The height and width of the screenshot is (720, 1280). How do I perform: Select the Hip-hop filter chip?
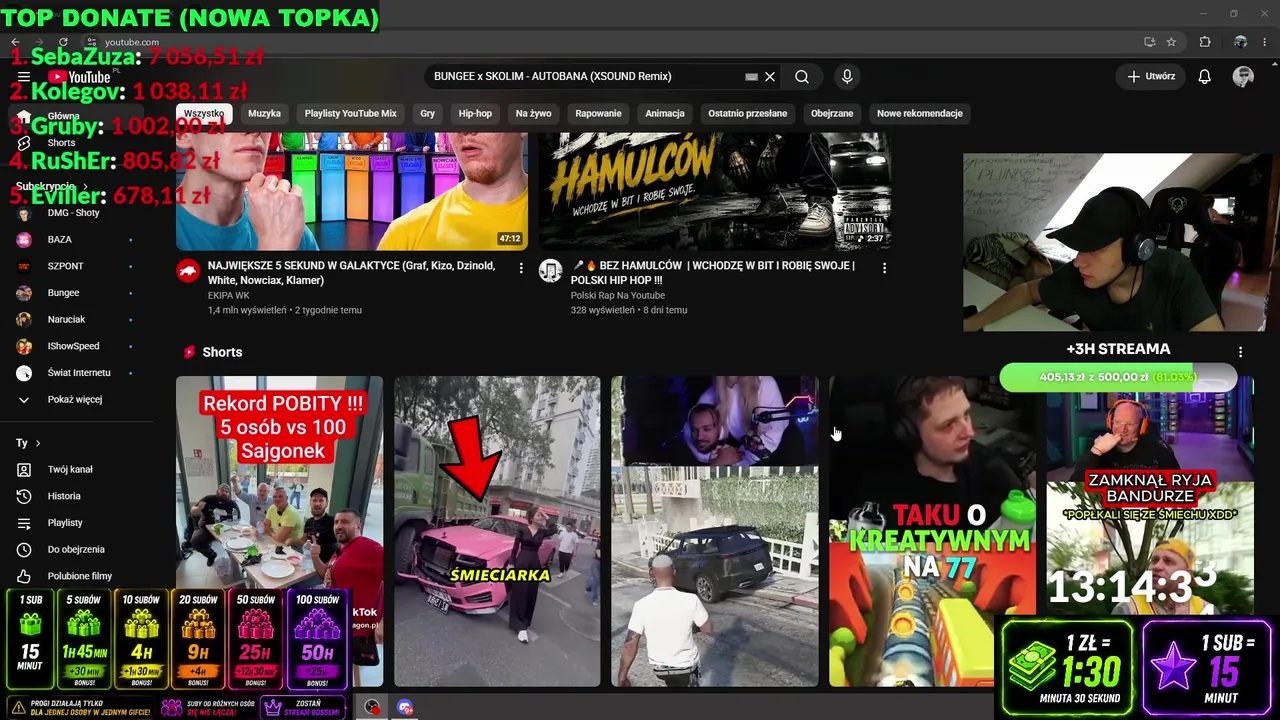coord(475,114)
